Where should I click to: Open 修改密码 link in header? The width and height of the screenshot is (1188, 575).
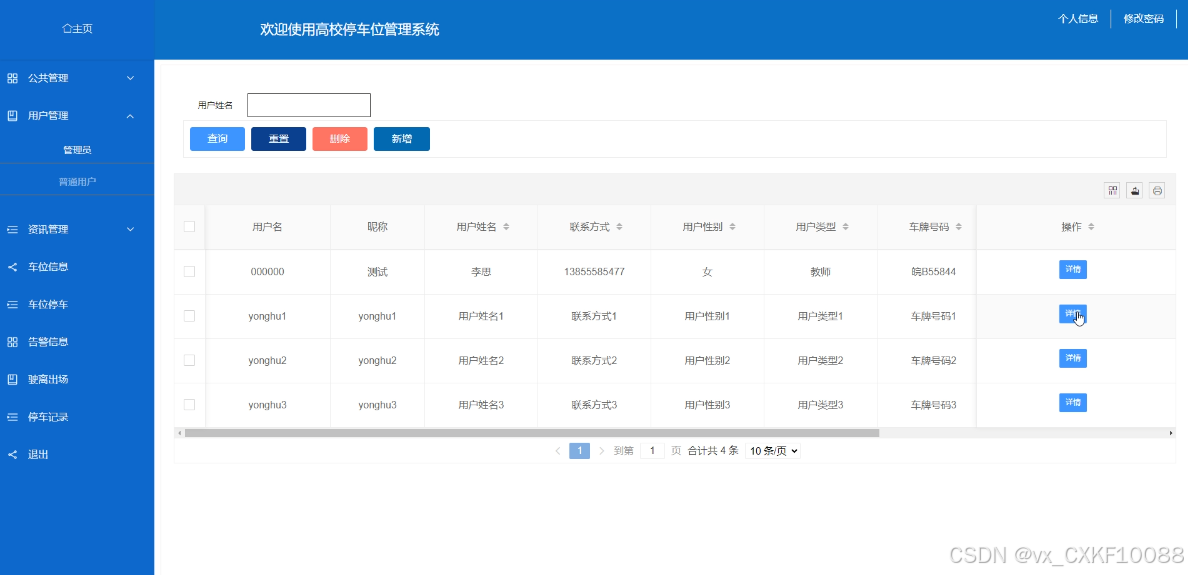(x=1143, y=19)
